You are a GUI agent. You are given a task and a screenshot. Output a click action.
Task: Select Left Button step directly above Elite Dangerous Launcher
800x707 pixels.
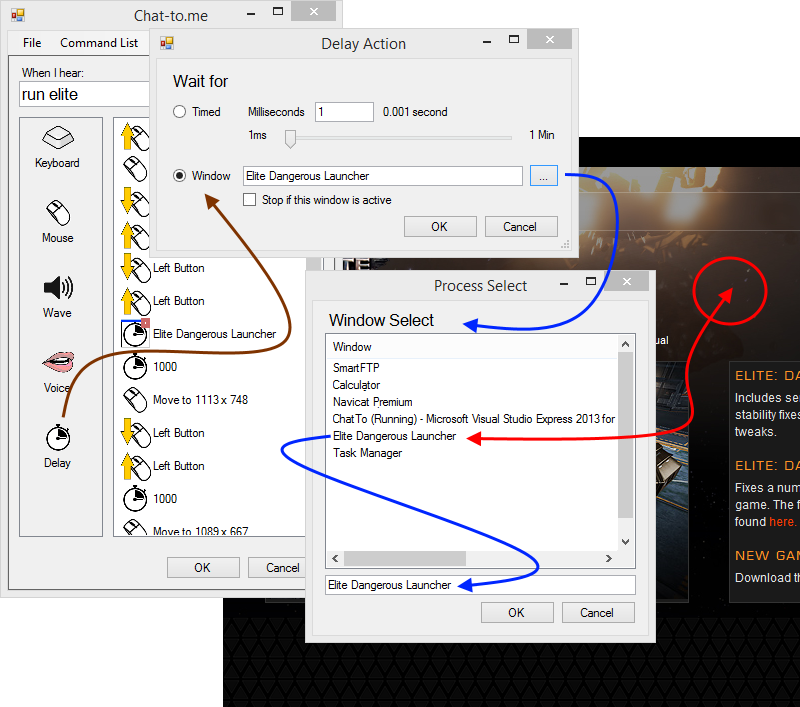tap(179, 301)
